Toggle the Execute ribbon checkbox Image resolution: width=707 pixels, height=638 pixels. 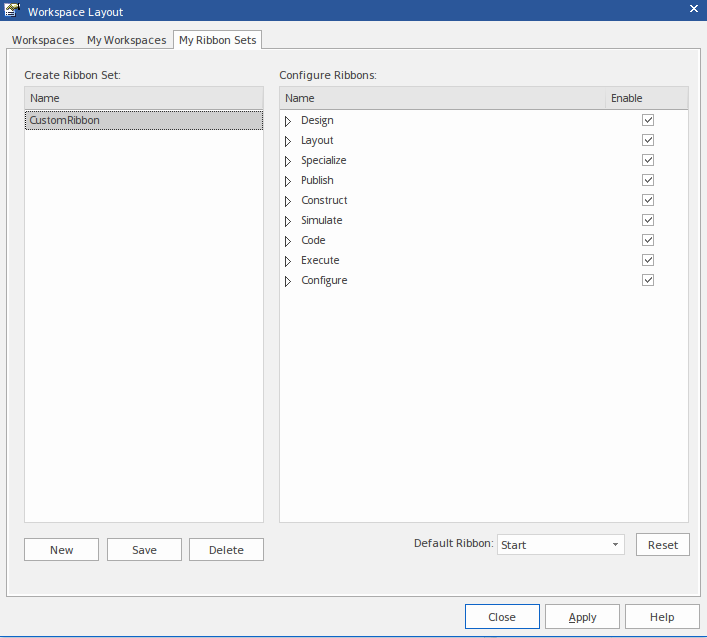[648, 260]
